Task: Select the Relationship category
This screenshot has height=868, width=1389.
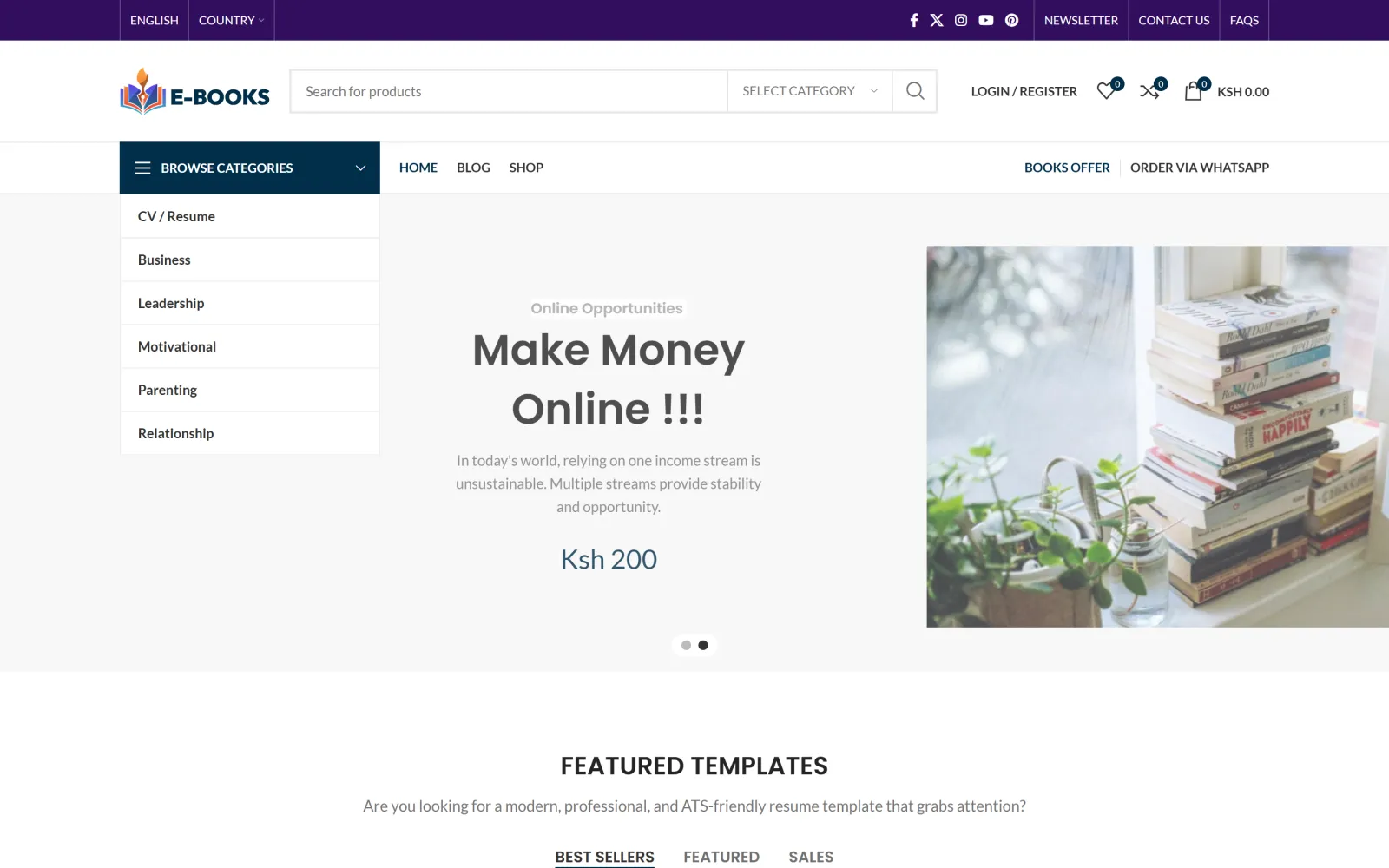Action: (x=250, y=433)
